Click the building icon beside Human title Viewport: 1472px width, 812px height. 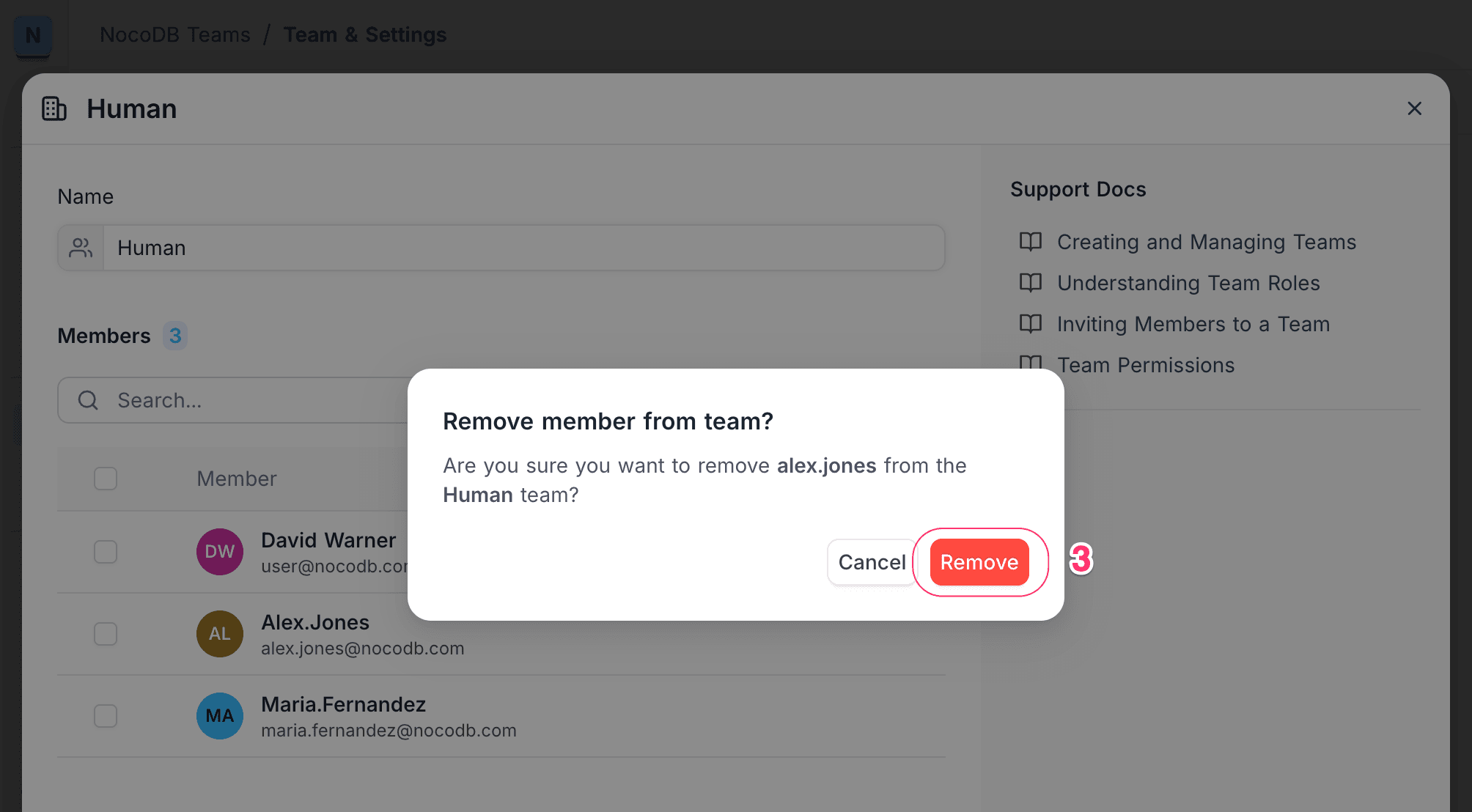tap(53, 108)
